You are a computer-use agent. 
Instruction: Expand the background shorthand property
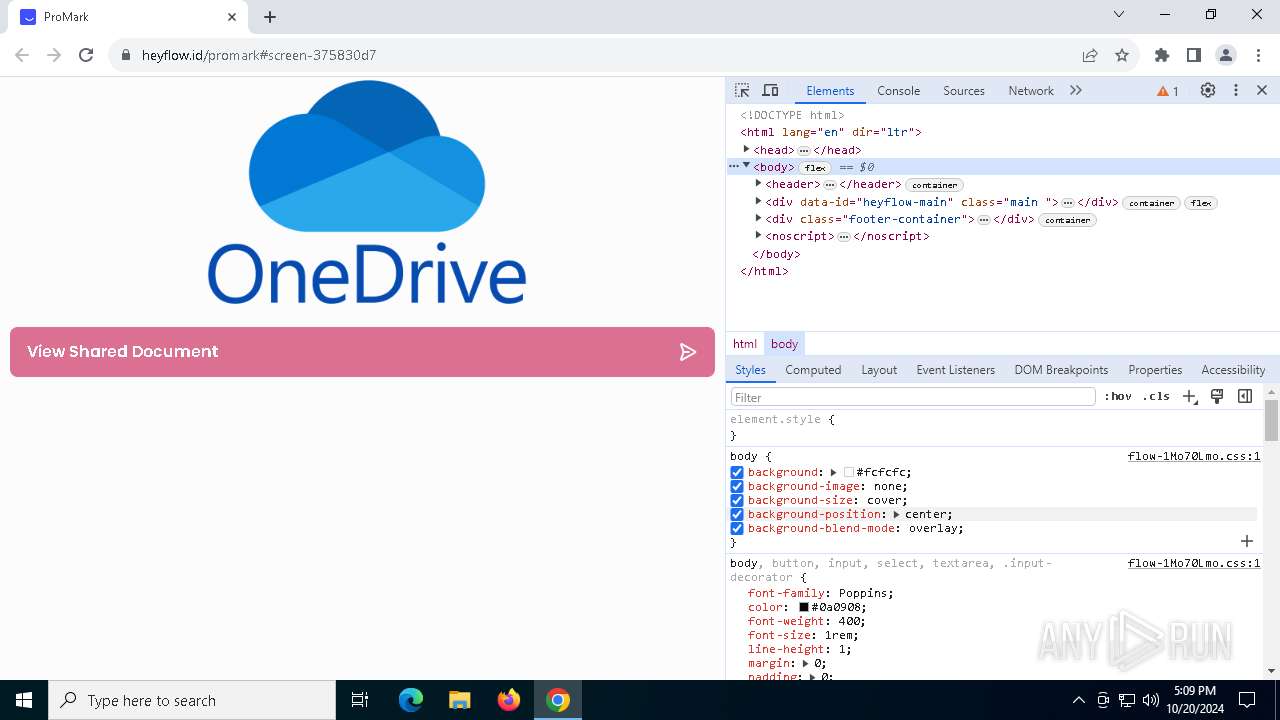pyautogui.click(x=833, y=472)
